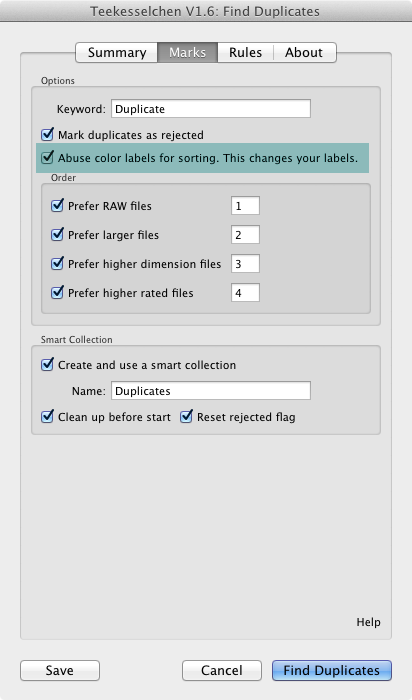
Task: Click the larger files order field
Action: 245,235
